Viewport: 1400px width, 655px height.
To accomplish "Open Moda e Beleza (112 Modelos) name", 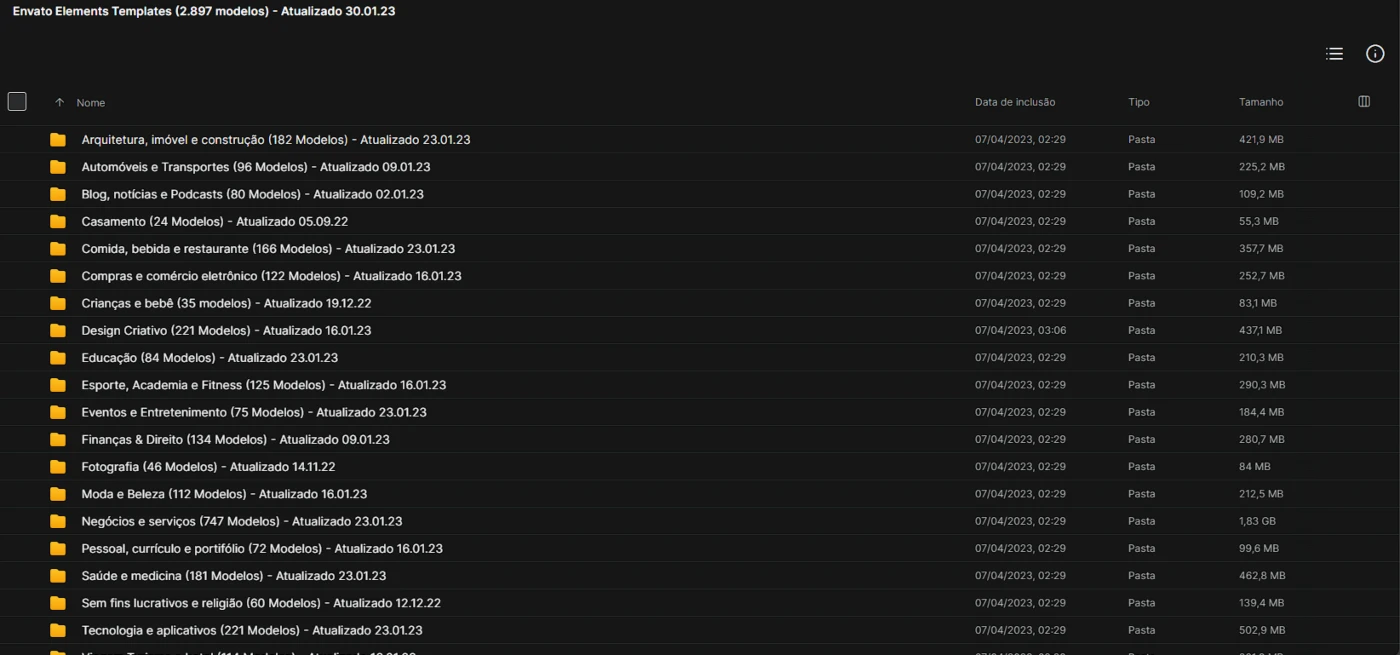I will [x=224, y=494].
